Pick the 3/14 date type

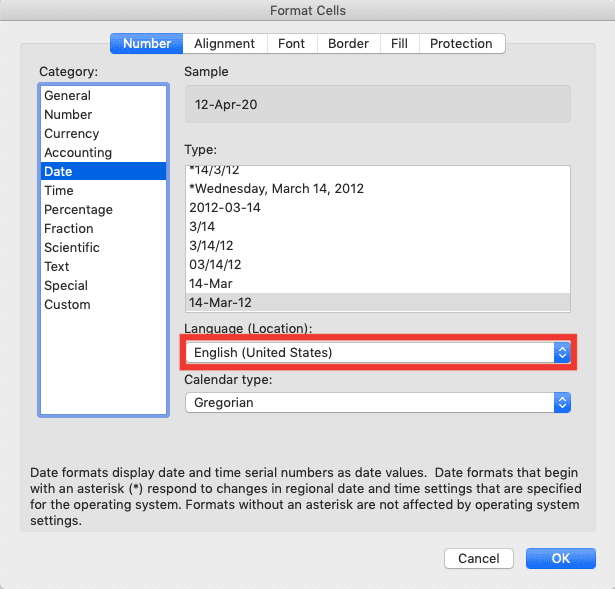(378, 227)
